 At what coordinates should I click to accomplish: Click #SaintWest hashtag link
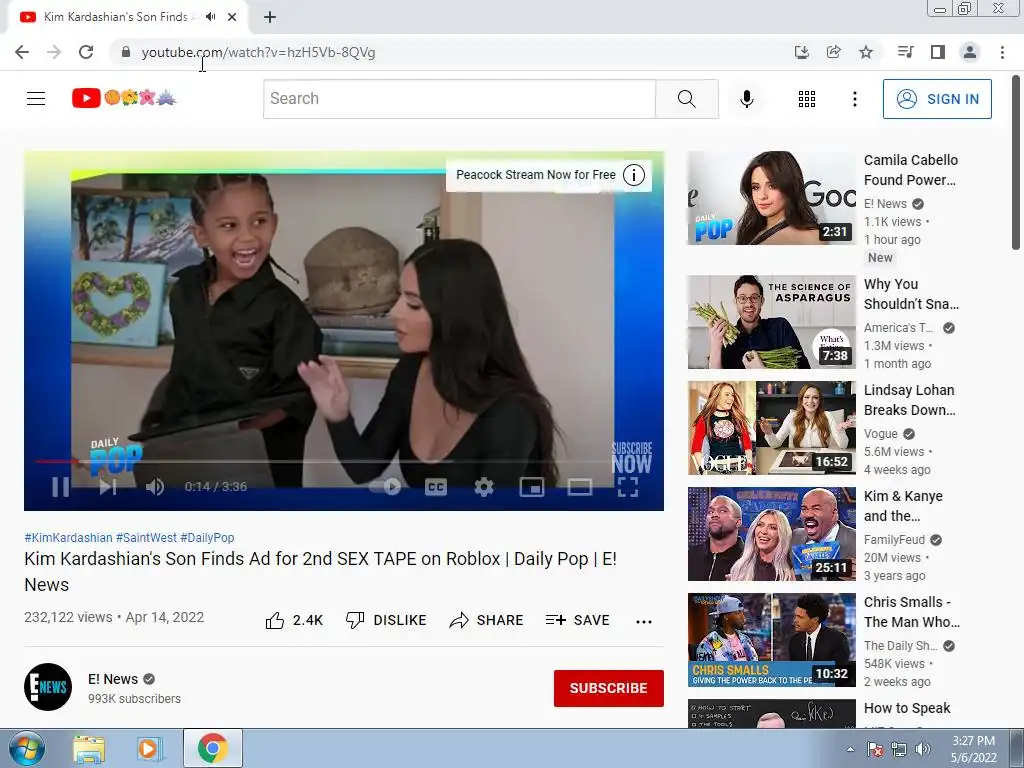click(146, 537)
